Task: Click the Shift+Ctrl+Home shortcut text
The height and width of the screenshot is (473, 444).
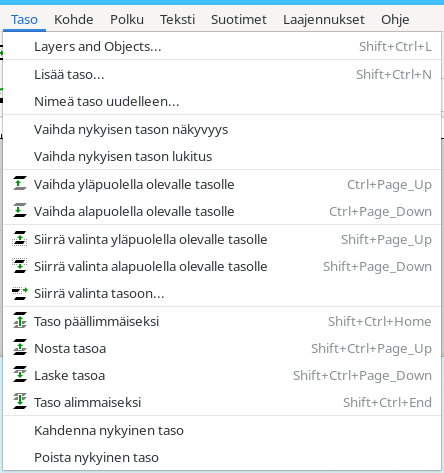Action: click(x=380, y=321)
